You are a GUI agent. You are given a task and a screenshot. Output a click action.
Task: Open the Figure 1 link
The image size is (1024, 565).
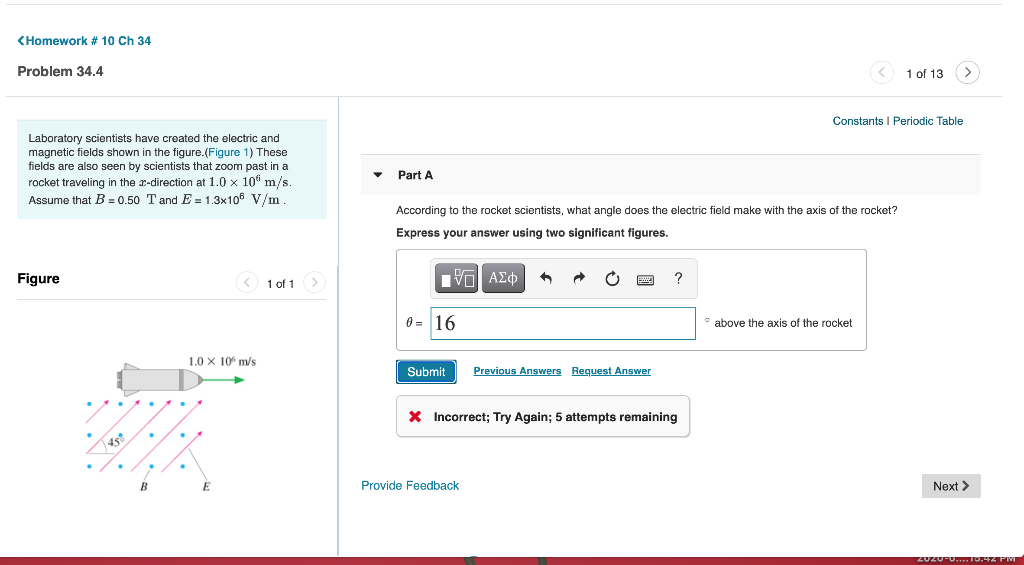click(x=229, y=152)
